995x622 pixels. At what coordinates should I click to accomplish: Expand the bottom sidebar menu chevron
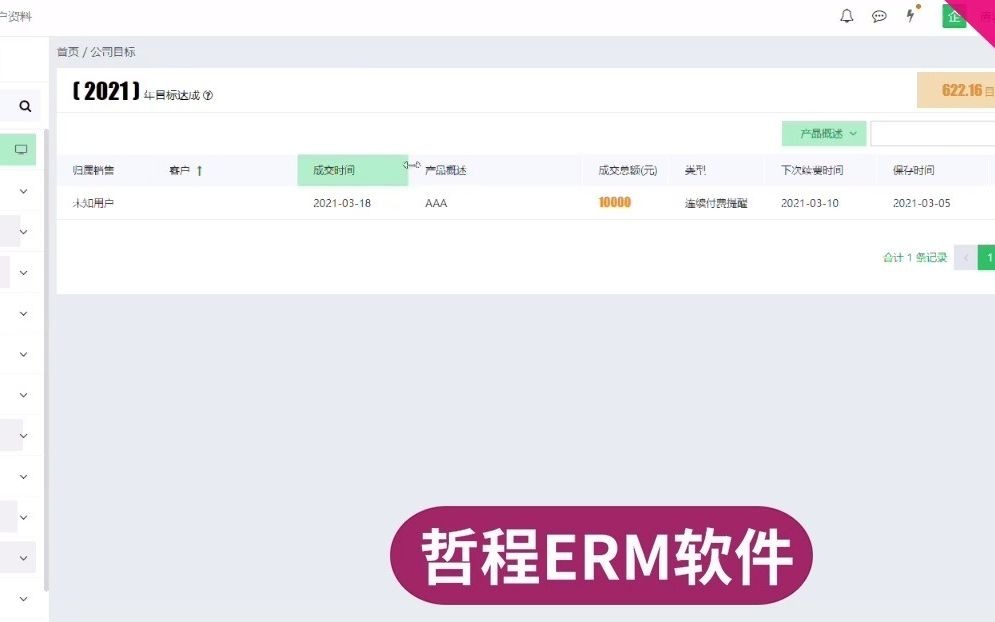coord(22,598)
